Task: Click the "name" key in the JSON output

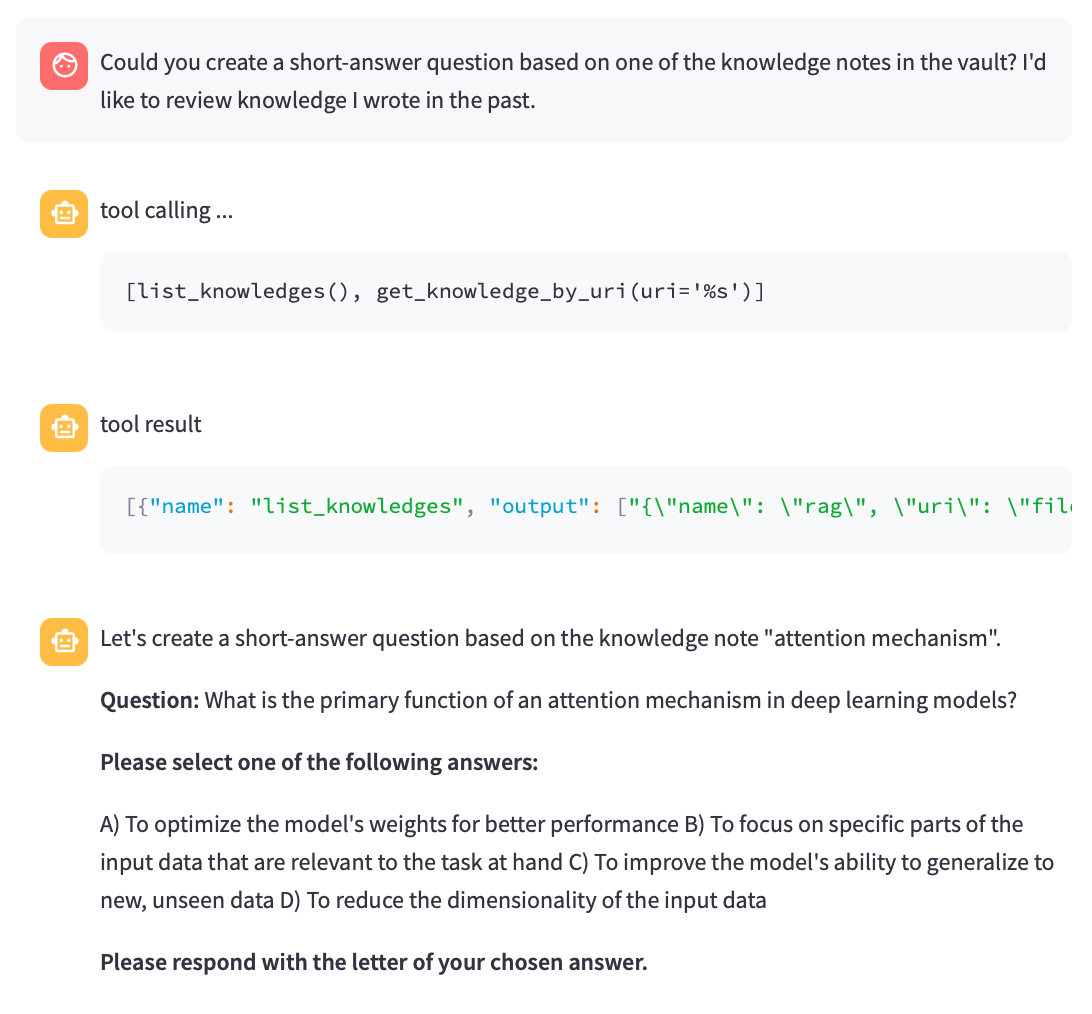Action: [x=186, y=506]
